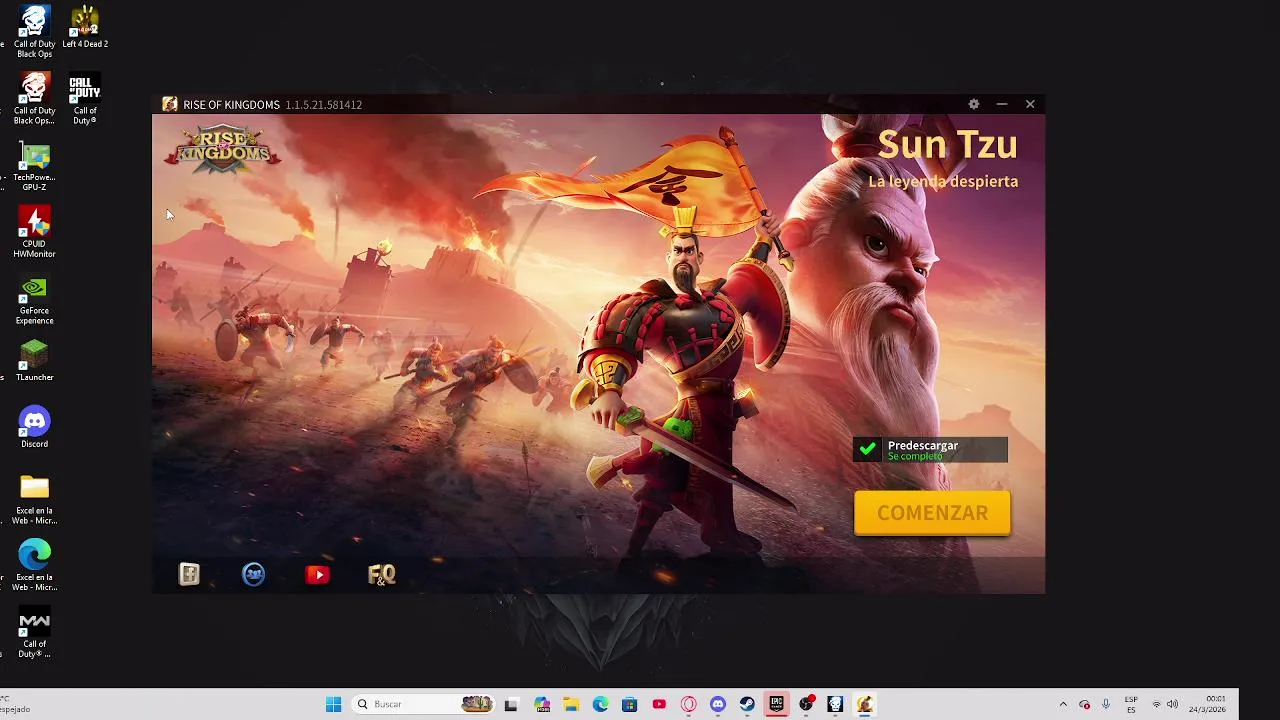The image size is (1280, 720).
Task: Minimize the Rise of Kingdoms launcher
Action: (1002, 104)
